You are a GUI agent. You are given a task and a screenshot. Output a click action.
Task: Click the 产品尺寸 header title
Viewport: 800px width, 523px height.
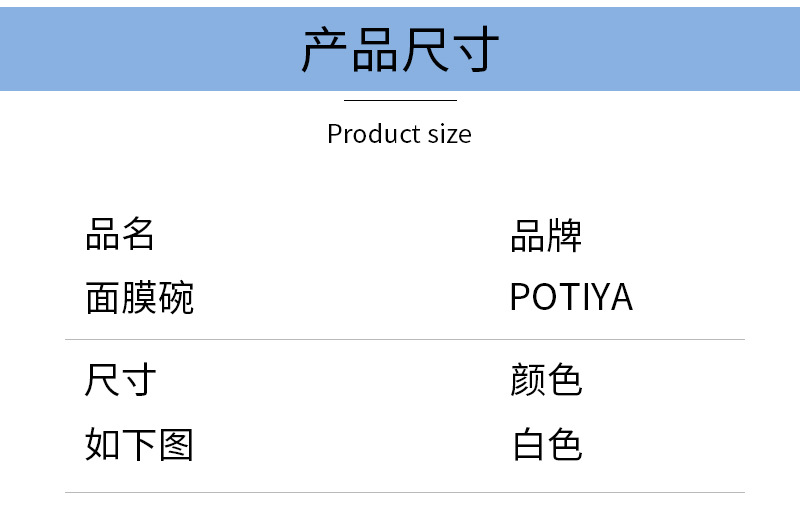(400, 50)
